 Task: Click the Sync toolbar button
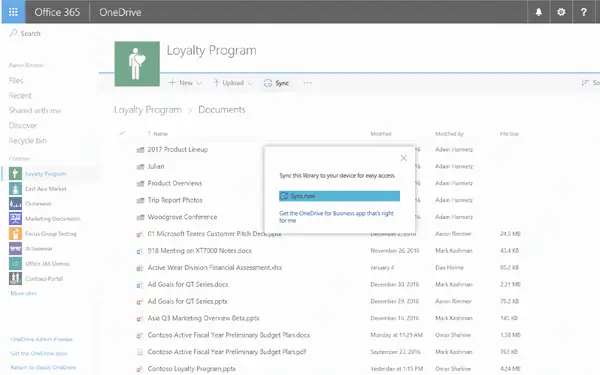[276, 83]
